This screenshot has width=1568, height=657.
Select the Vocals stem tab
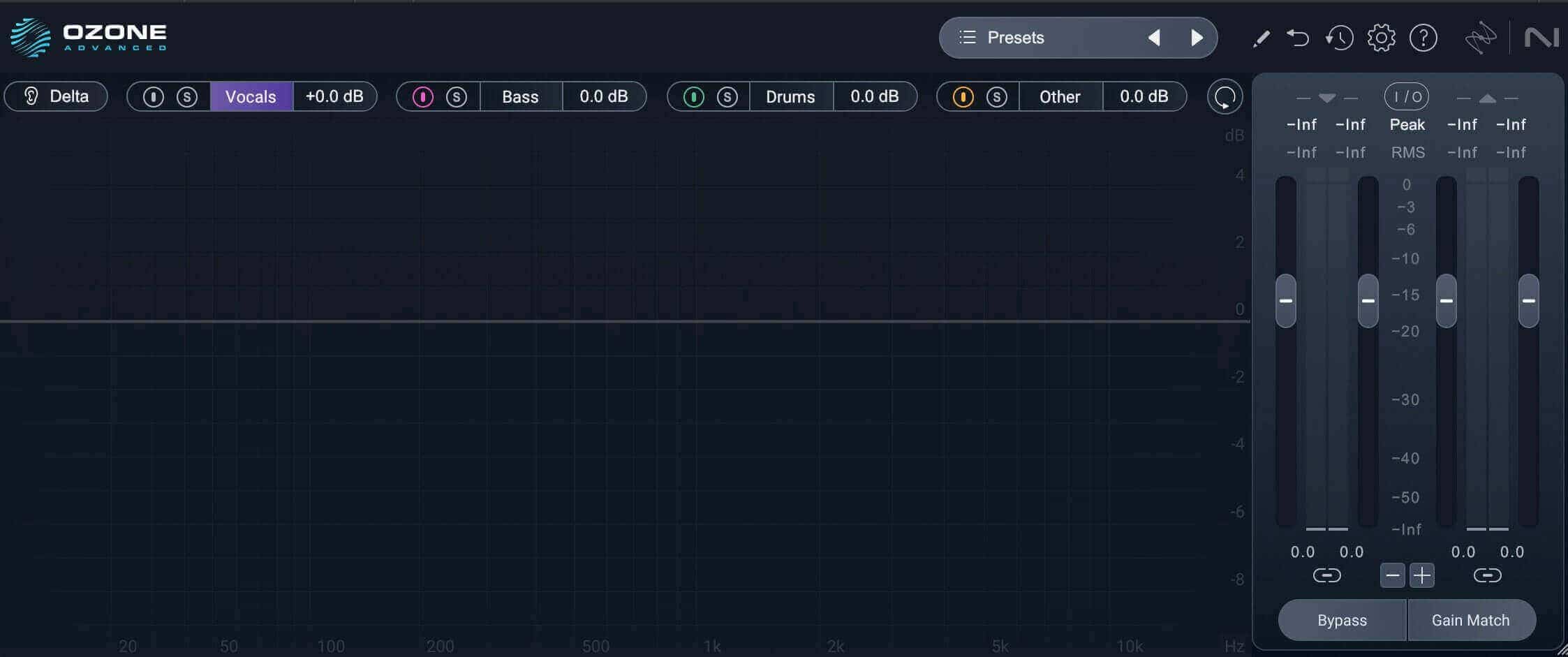251,96
